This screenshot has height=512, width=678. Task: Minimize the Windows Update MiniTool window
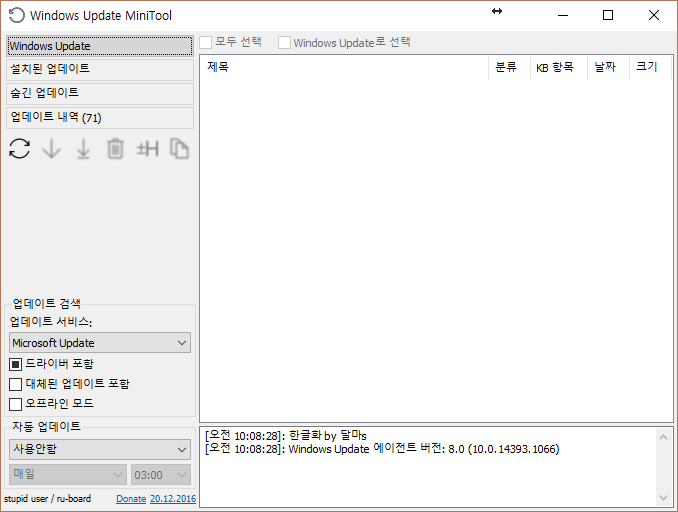tap(563, 15)
